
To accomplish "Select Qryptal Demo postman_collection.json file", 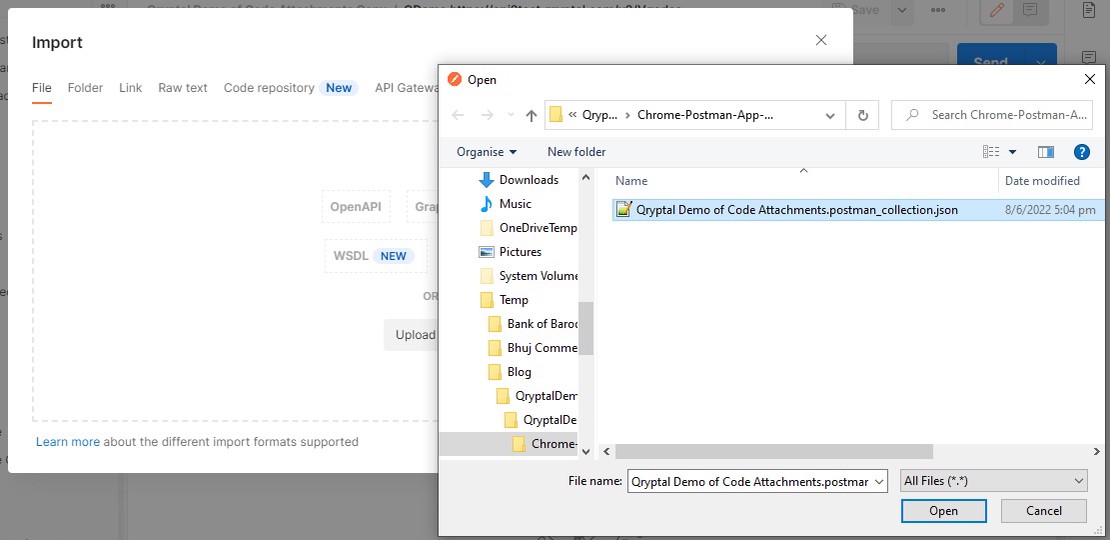I will (796, 210).
